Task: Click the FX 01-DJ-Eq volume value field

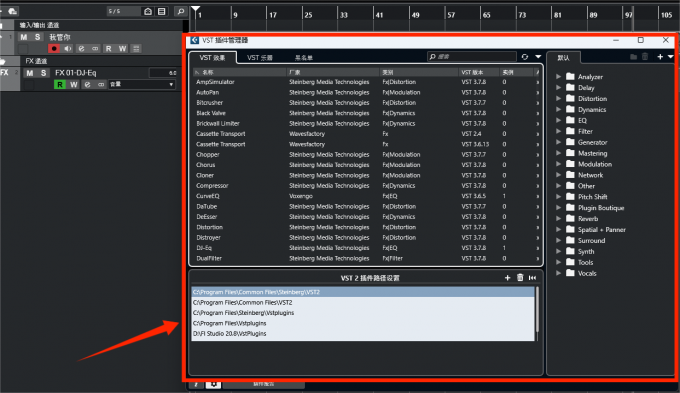Action: 163,73
